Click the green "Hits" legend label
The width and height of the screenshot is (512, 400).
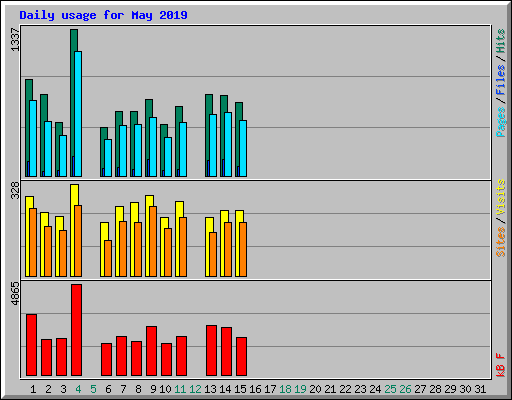pyautogui.click(x=501, y=41)
